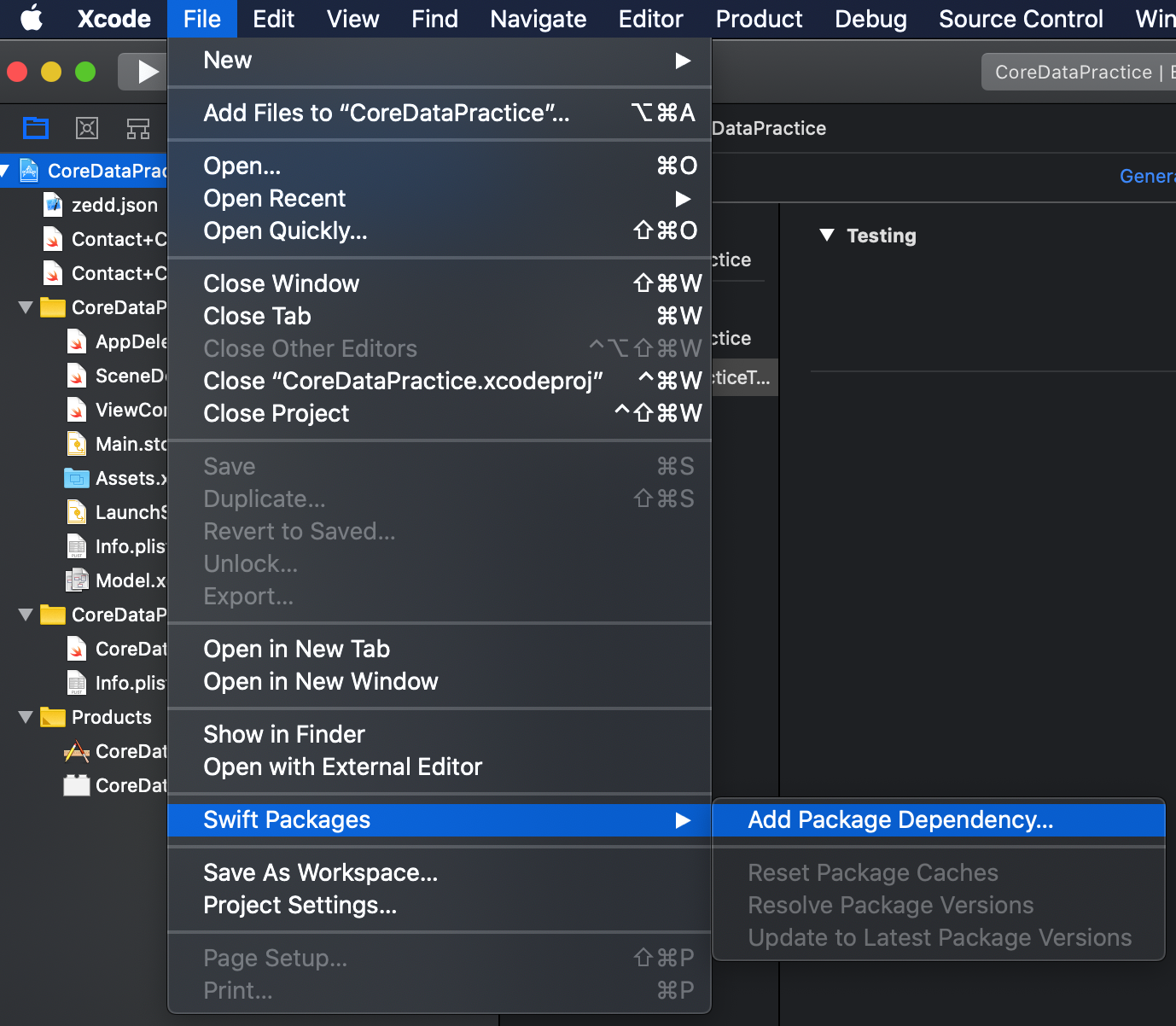
Task: Choose Open Quickly…
Action: (440, 230)
